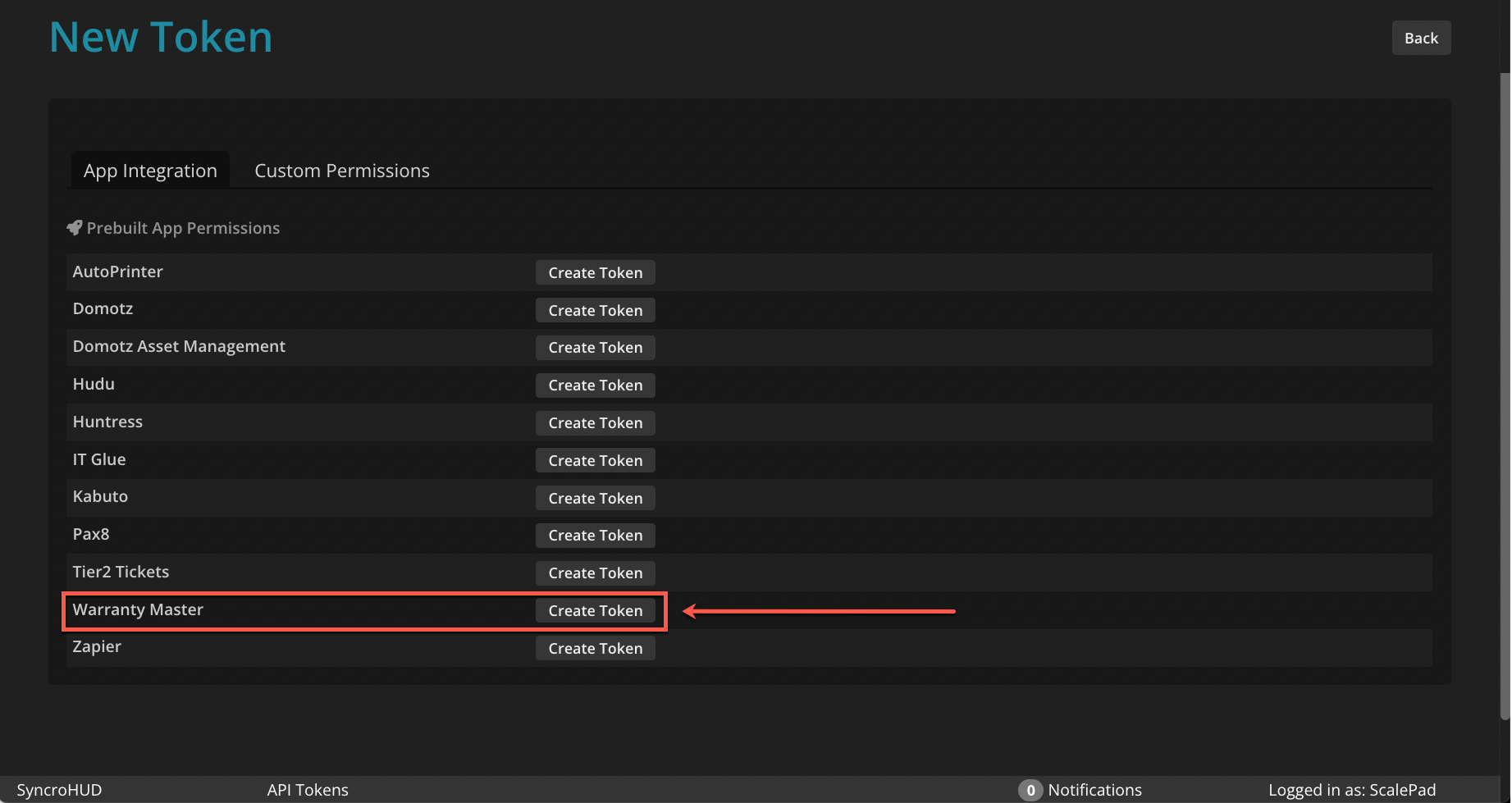This screenshot has width=1512, height=803.
Task: Select the App Integration tab
Action: [150, 171]
